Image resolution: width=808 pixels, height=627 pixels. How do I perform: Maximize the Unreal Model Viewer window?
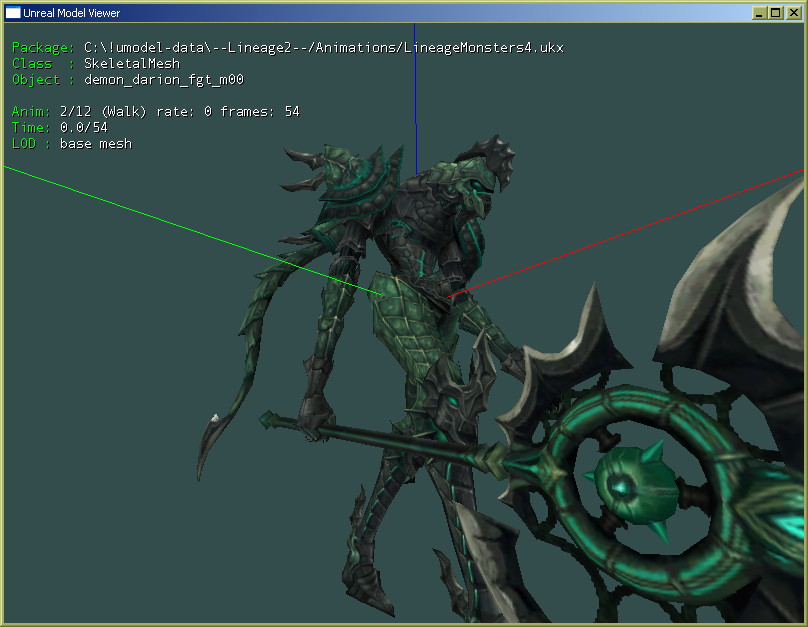click(x=776, y=13)
